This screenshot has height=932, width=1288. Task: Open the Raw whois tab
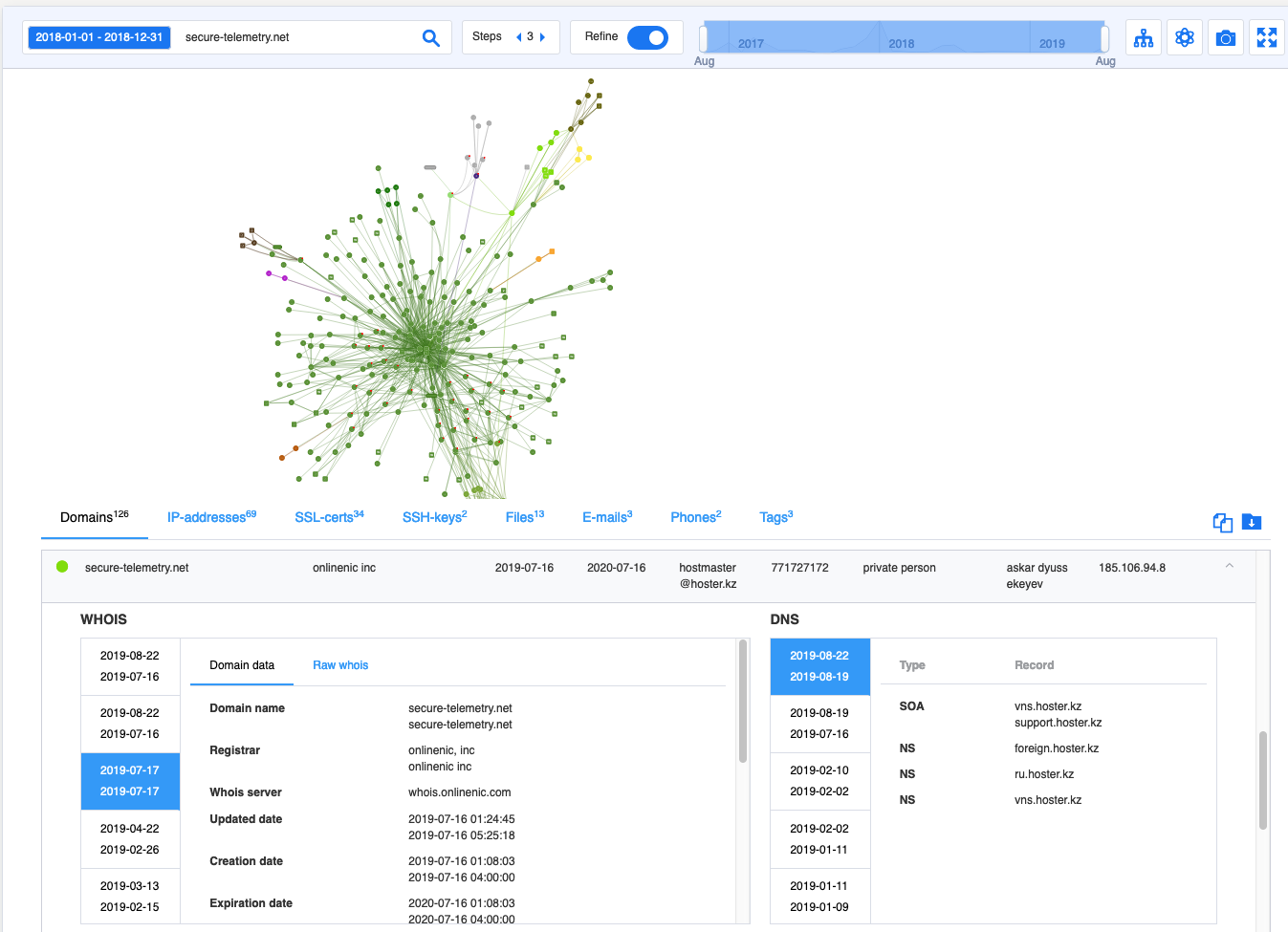[340, 665]
